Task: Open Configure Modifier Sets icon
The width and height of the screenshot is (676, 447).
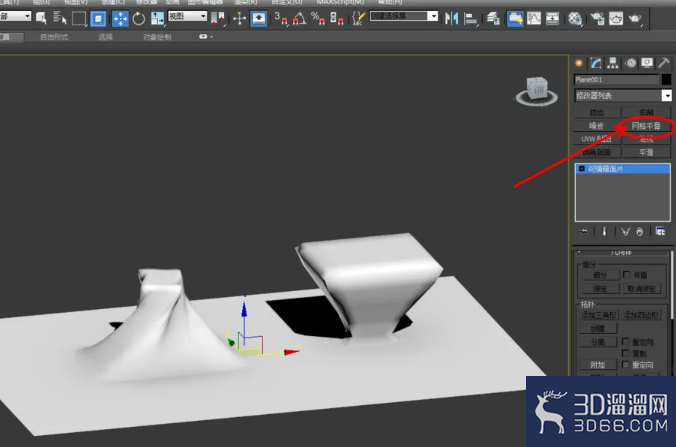Action: tap(660, 232)
